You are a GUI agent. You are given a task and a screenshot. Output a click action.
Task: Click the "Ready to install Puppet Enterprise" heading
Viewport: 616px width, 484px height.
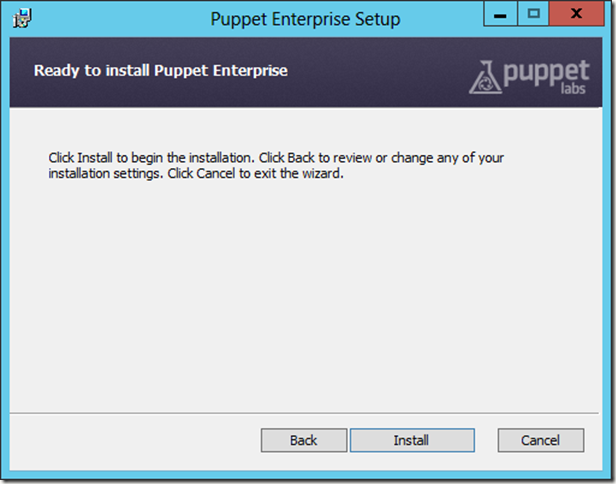pos(161,71)
